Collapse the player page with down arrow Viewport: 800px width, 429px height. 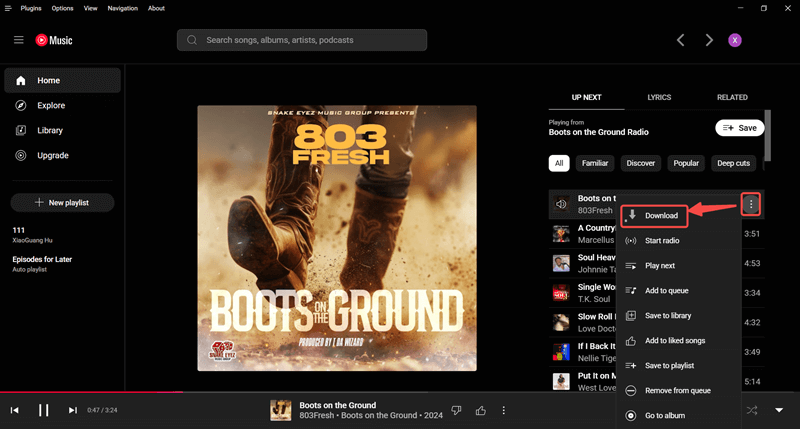[x=779, y=410]
